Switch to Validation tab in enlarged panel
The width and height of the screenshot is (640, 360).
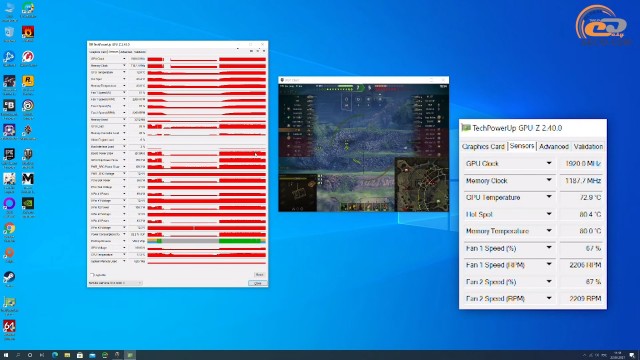pos(588,147)
